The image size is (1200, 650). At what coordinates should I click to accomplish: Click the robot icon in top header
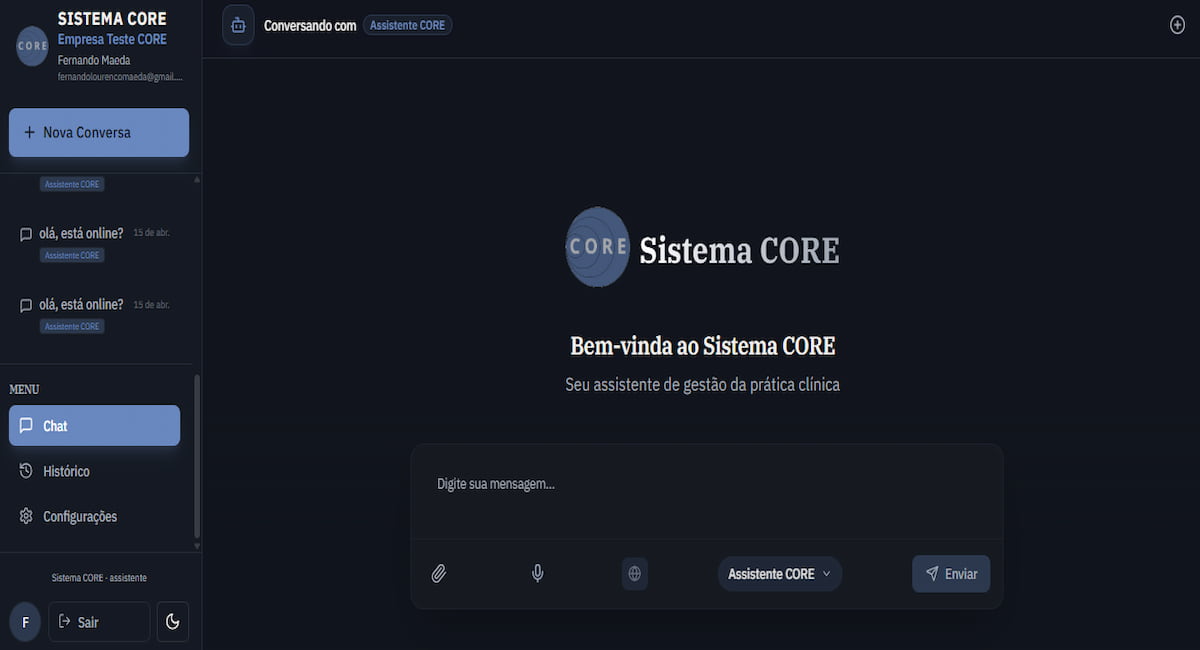[x=238, y=25]
